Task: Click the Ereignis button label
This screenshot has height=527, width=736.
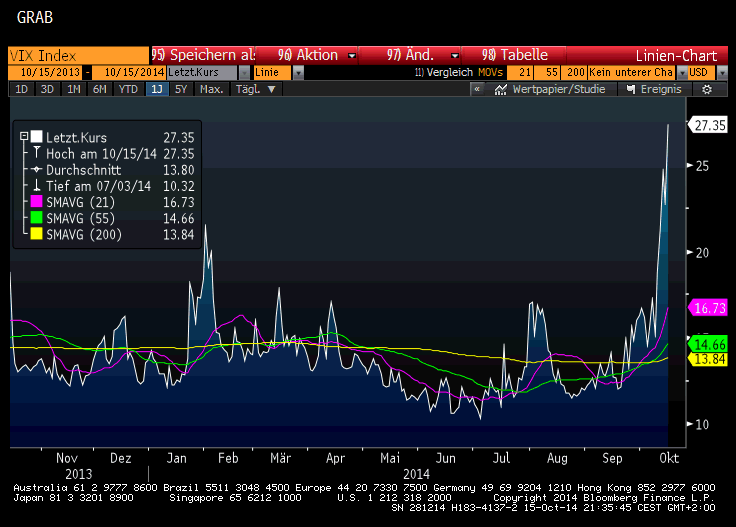Action: pos(661,89)
